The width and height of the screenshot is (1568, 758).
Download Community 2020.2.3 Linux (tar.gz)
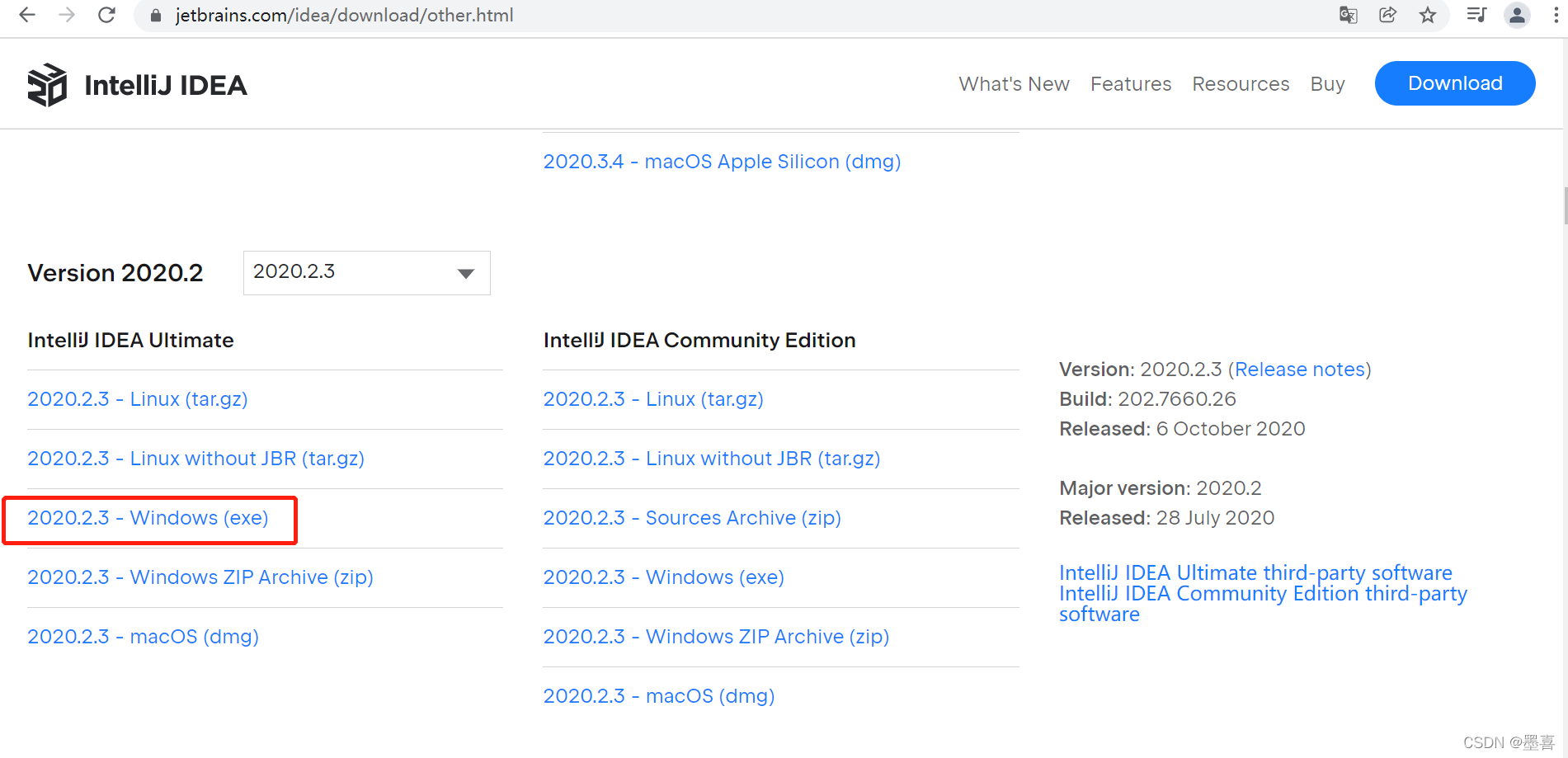pos(653,399)
